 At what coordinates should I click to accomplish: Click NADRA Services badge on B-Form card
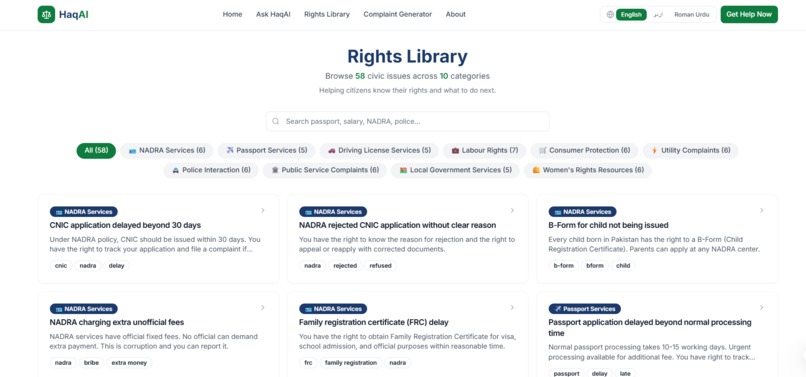coord(582,211)
